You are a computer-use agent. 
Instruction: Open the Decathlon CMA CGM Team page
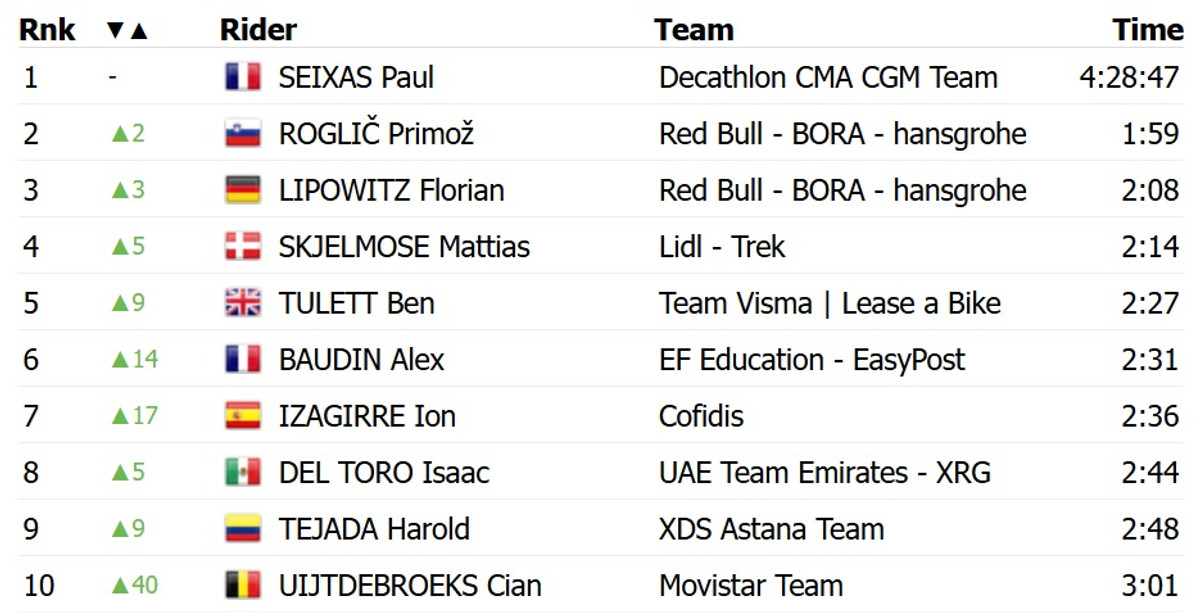point(828,77)
